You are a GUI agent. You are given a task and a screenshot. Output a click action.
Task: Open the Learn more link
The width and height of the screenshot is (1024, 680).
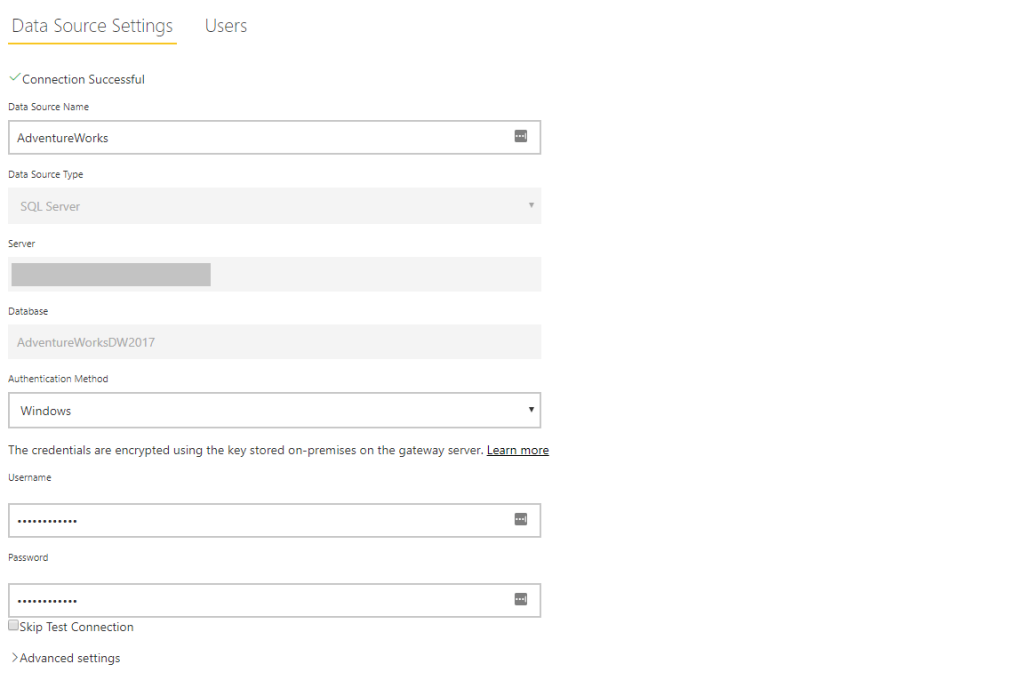(517, 451)
